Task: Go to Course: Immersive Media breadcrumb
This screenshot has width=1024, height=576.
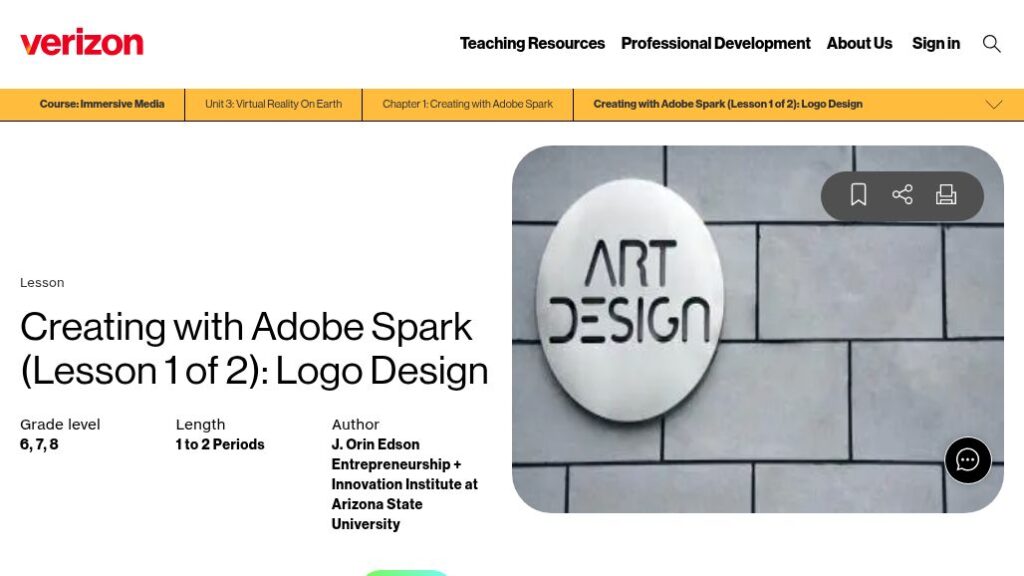Action: coord(102,104)
